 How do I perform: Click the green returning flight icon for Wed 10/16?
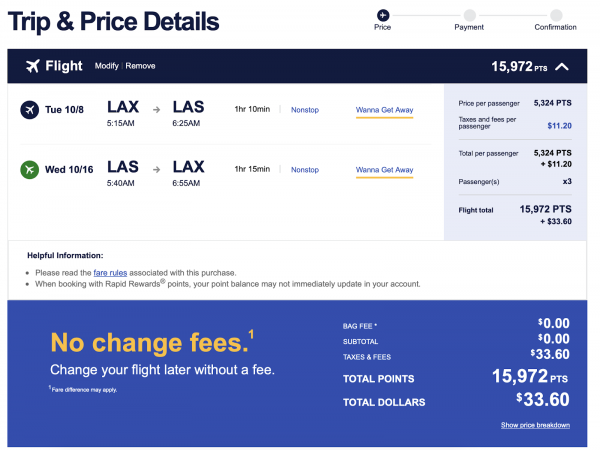tap(29, 169)
